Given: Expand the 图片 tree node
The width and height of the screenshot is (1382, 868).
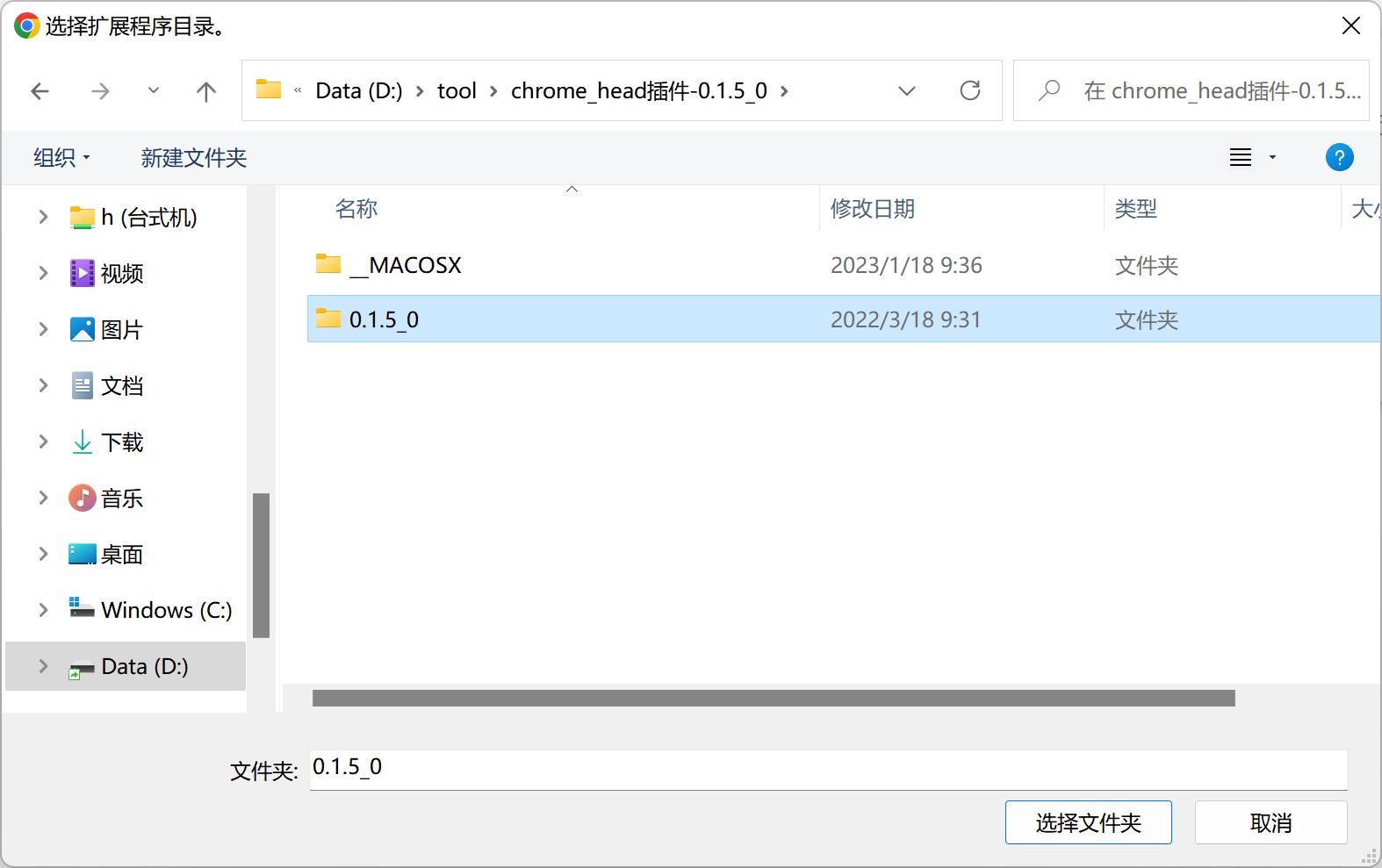Looking at the screenshot, I should click(43, 329).
